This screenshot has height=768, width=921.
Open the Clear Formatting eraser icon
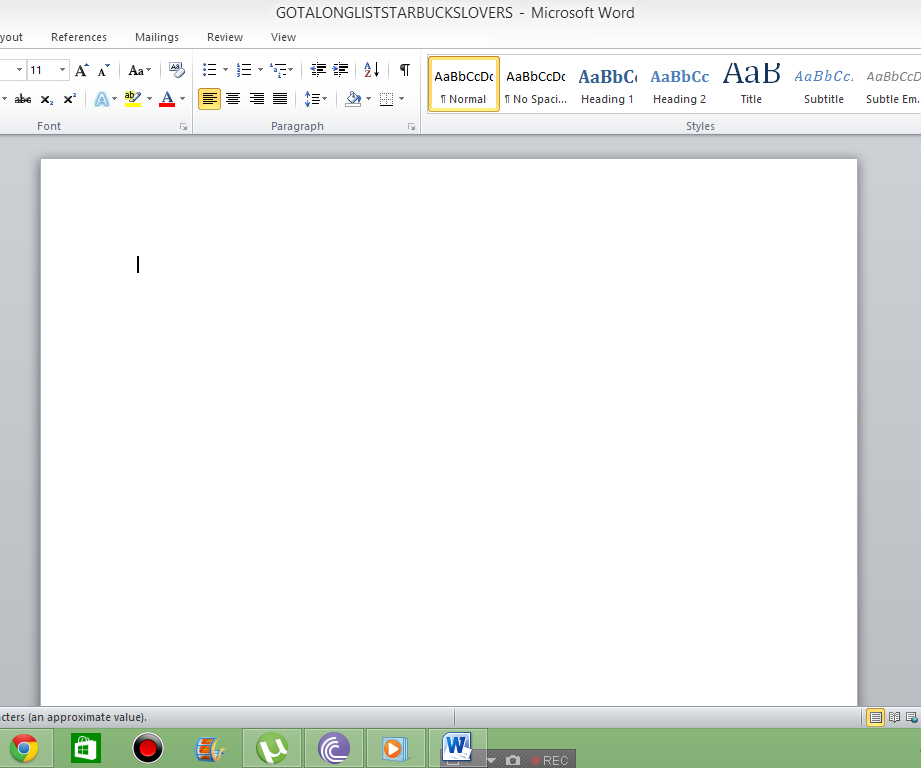[x=177, y=71]
